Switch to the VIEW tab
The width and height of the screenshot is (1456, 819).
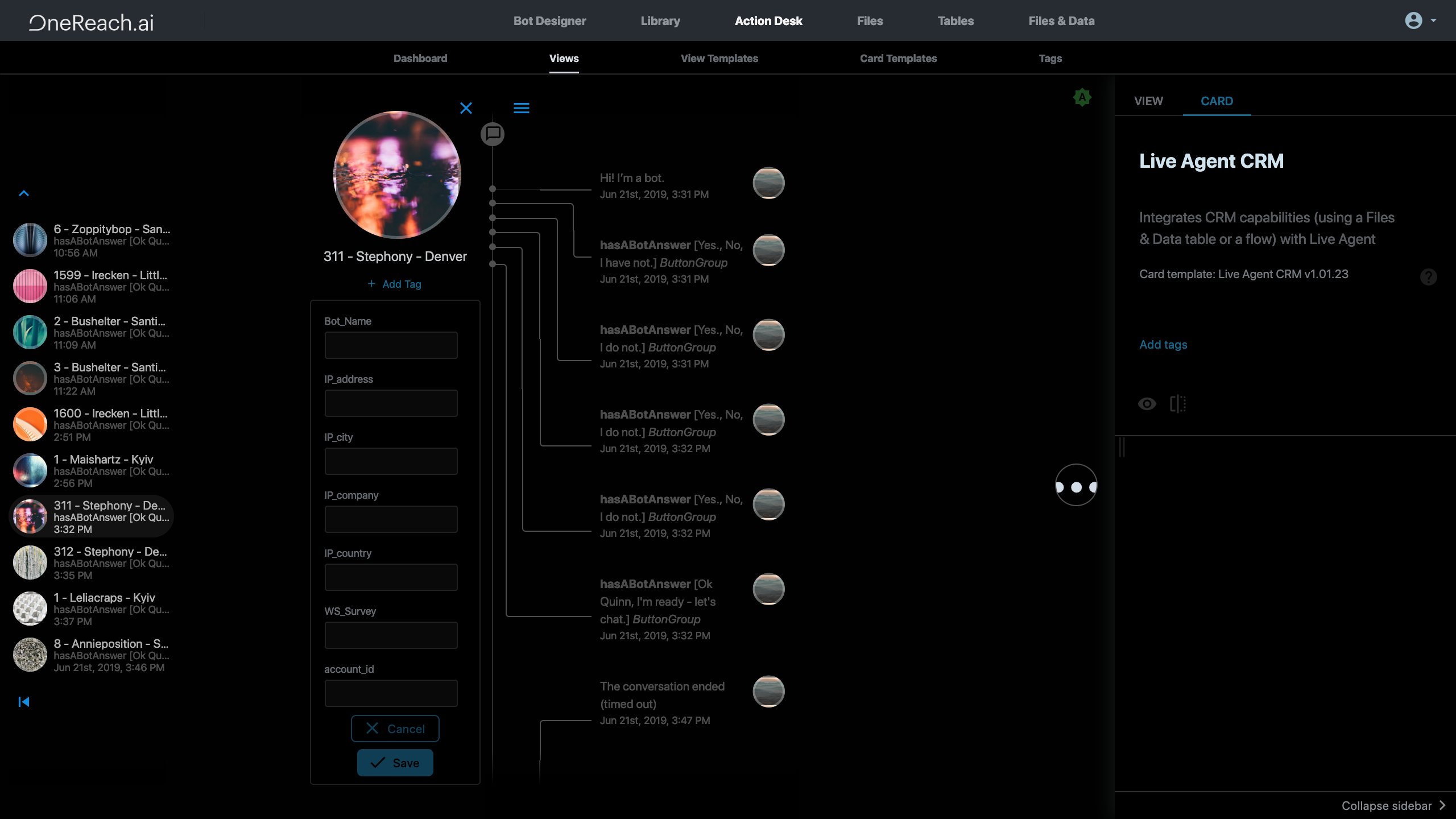(x=1148, y=101)
